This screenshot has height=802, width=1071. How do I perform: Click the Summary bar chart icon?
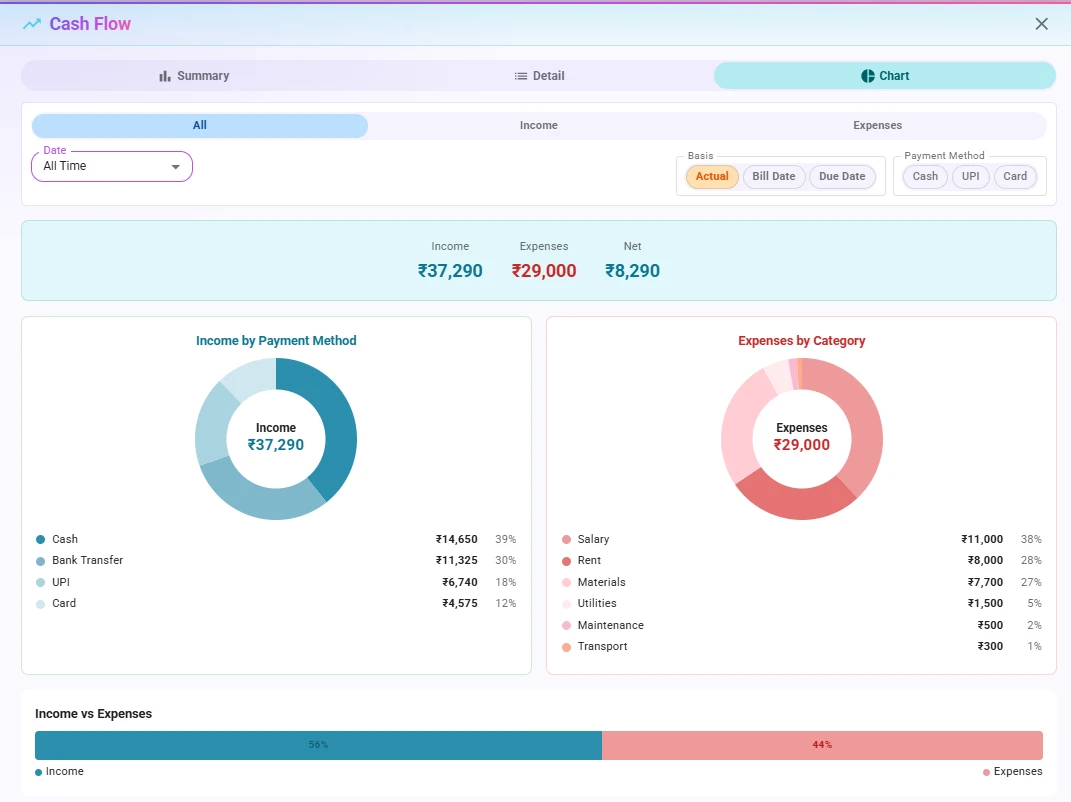[165, 76]
